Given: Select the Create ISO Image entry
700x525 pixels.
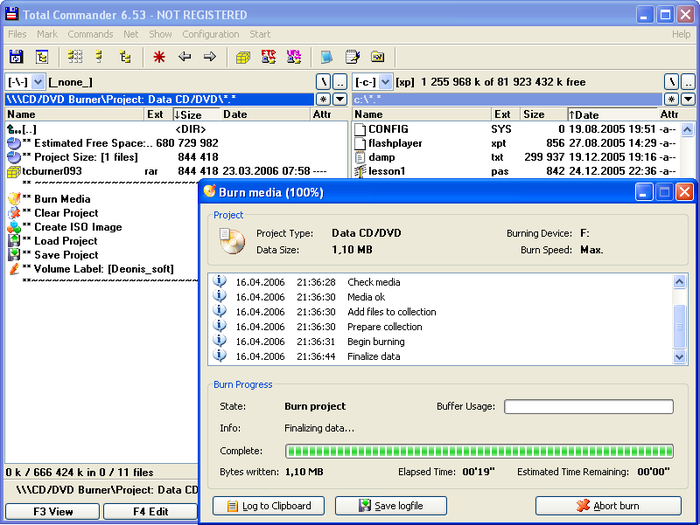Looking at the screenshot, I should tap(65, 227).
